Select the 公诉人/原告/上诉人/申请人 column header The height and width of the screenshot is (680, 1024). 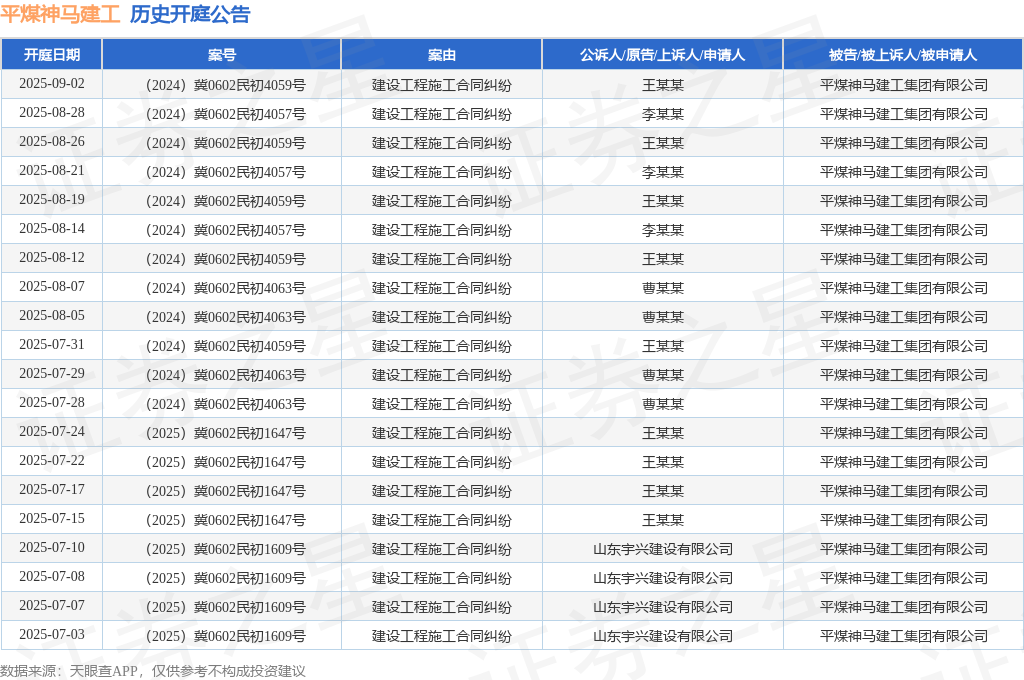tap(662, 55)
